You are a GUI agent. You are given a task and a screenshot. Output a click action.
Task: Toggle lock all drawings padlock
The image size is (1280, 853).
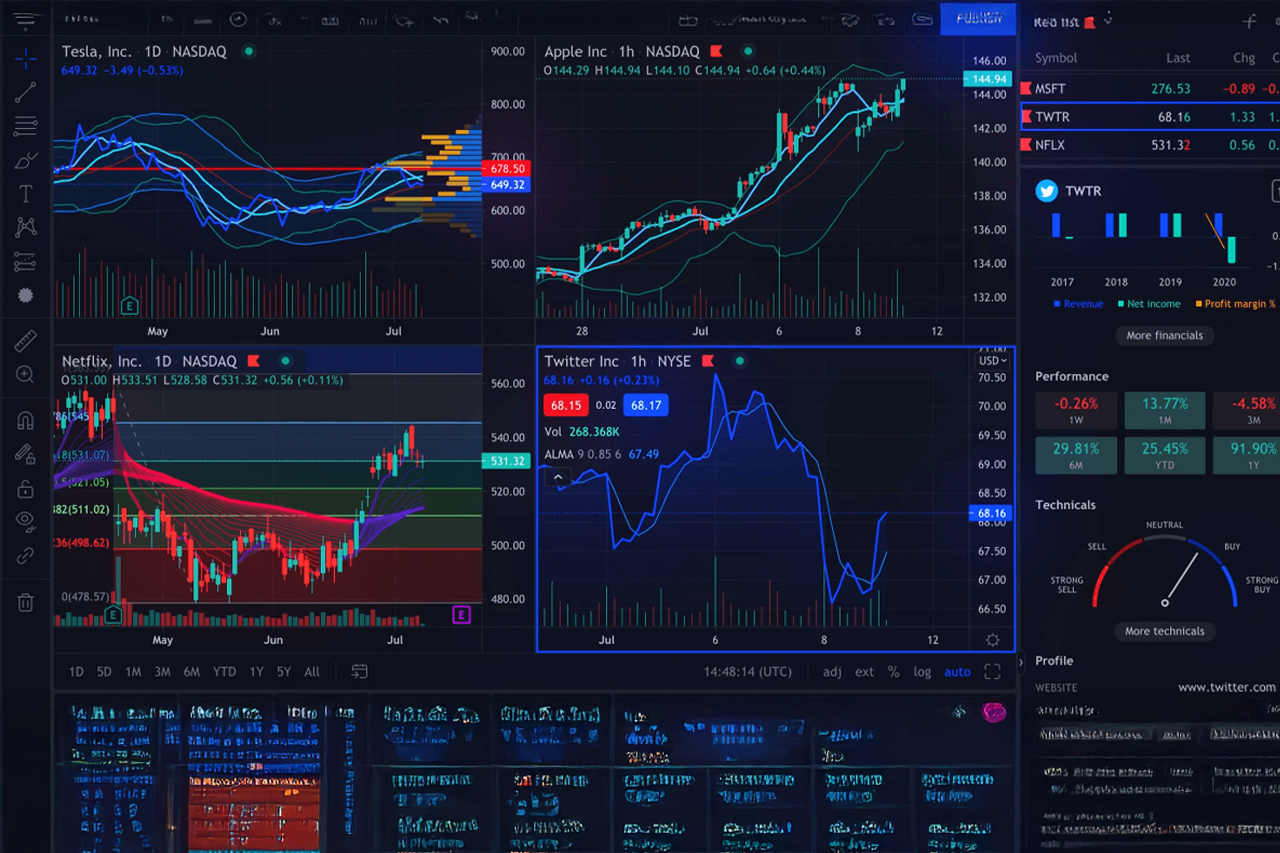click(26, 489)
